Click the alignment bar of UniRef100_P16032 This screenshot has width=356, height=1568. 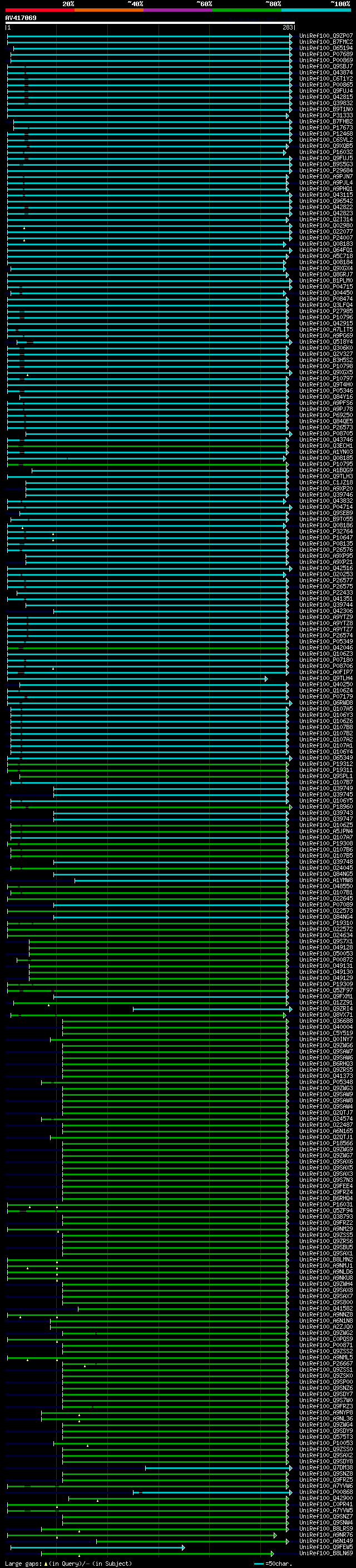[146, 152]
